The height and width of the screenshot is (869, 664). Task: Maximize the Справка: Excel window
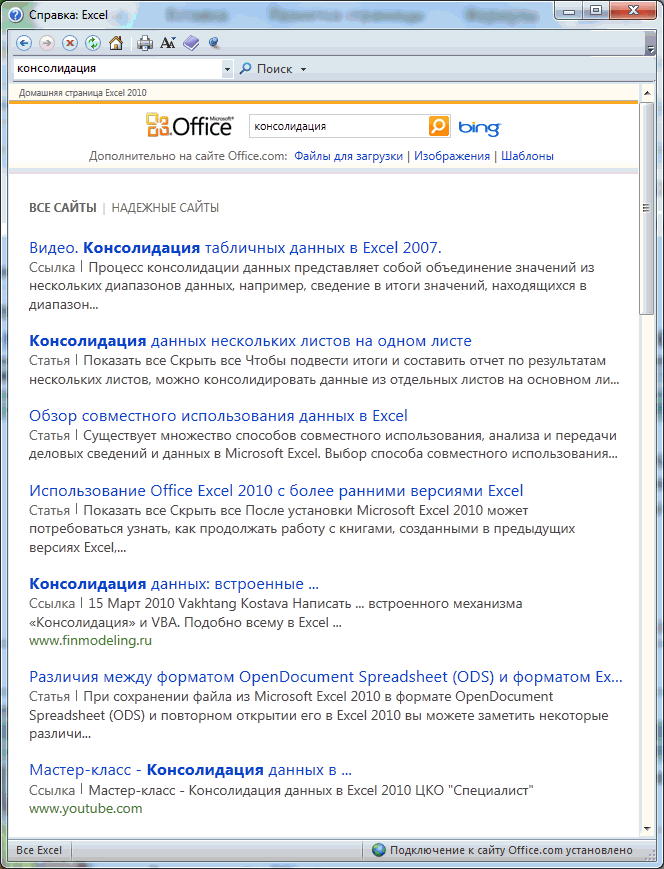pyautogui.click(x=595, y=10)
